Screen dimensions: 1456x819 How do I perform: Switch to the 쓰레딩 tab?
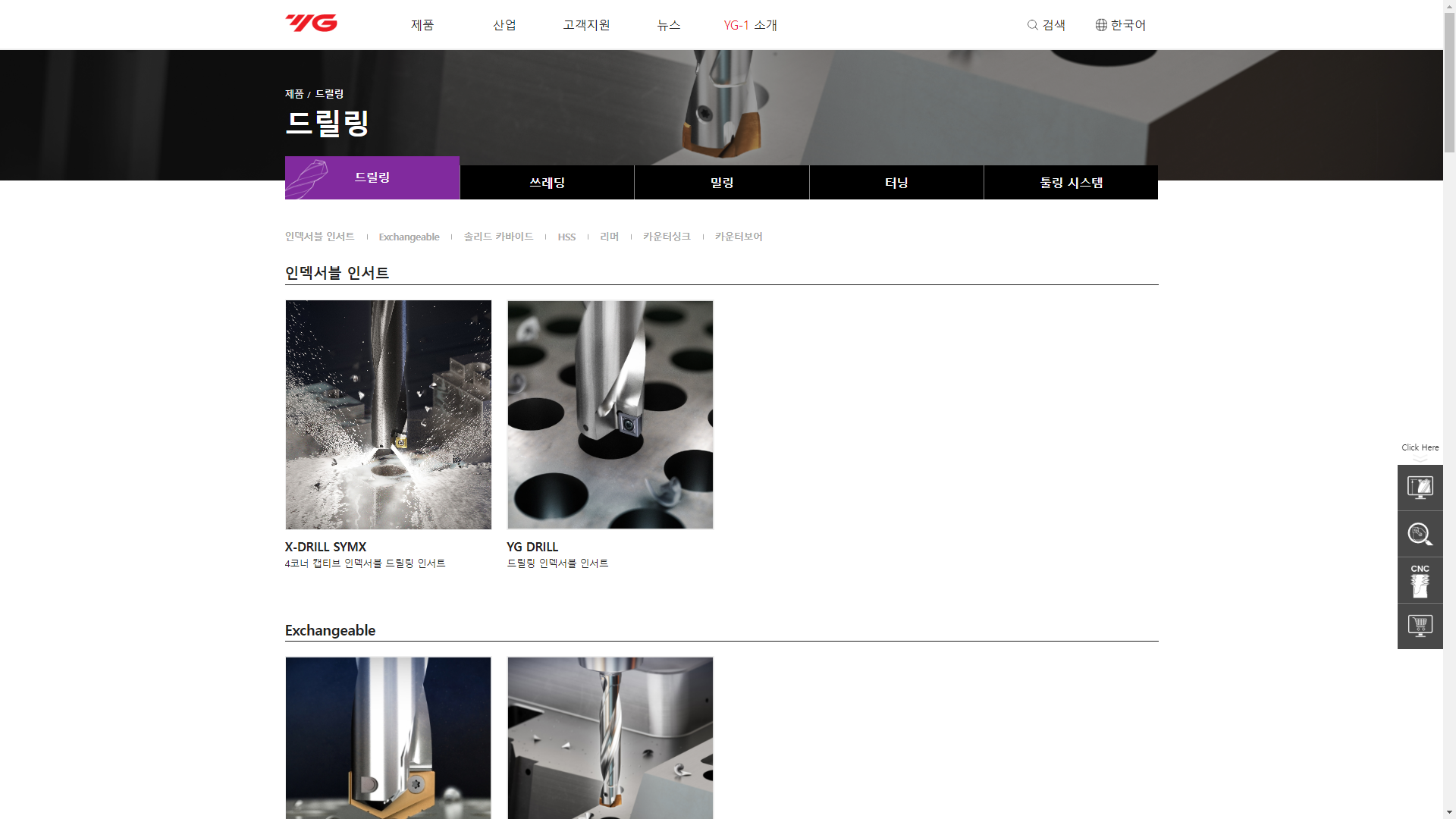[547, 183]
